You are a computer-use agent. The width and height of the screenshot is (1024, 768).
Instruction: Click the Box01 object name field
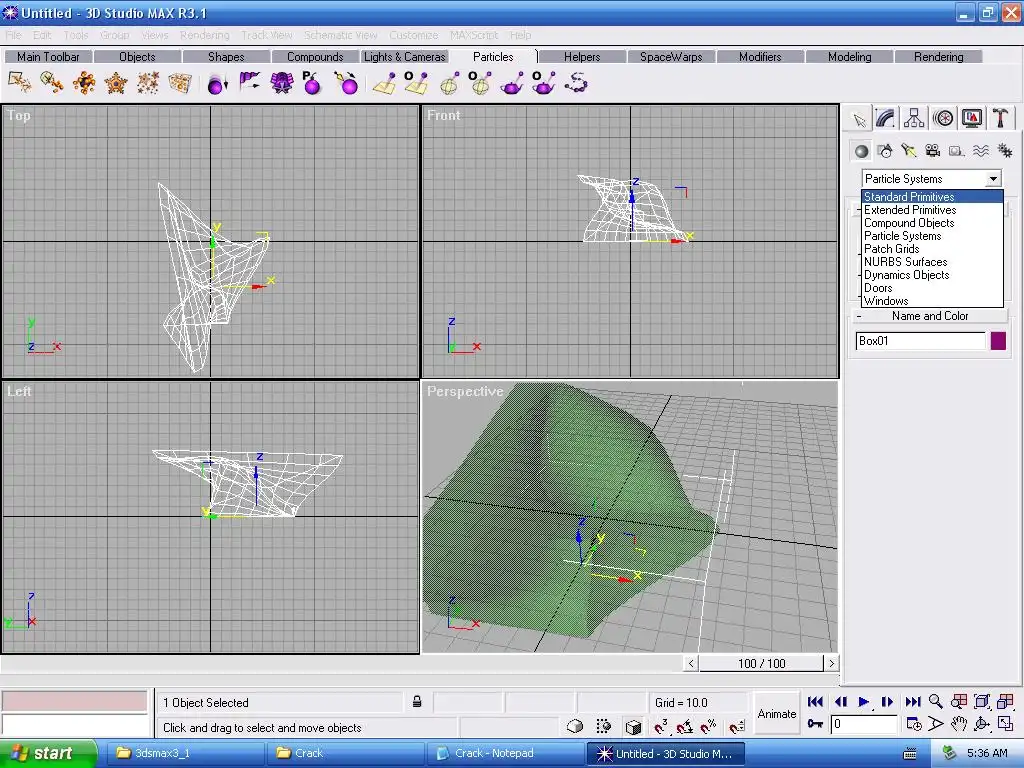(x=920, y=341)
